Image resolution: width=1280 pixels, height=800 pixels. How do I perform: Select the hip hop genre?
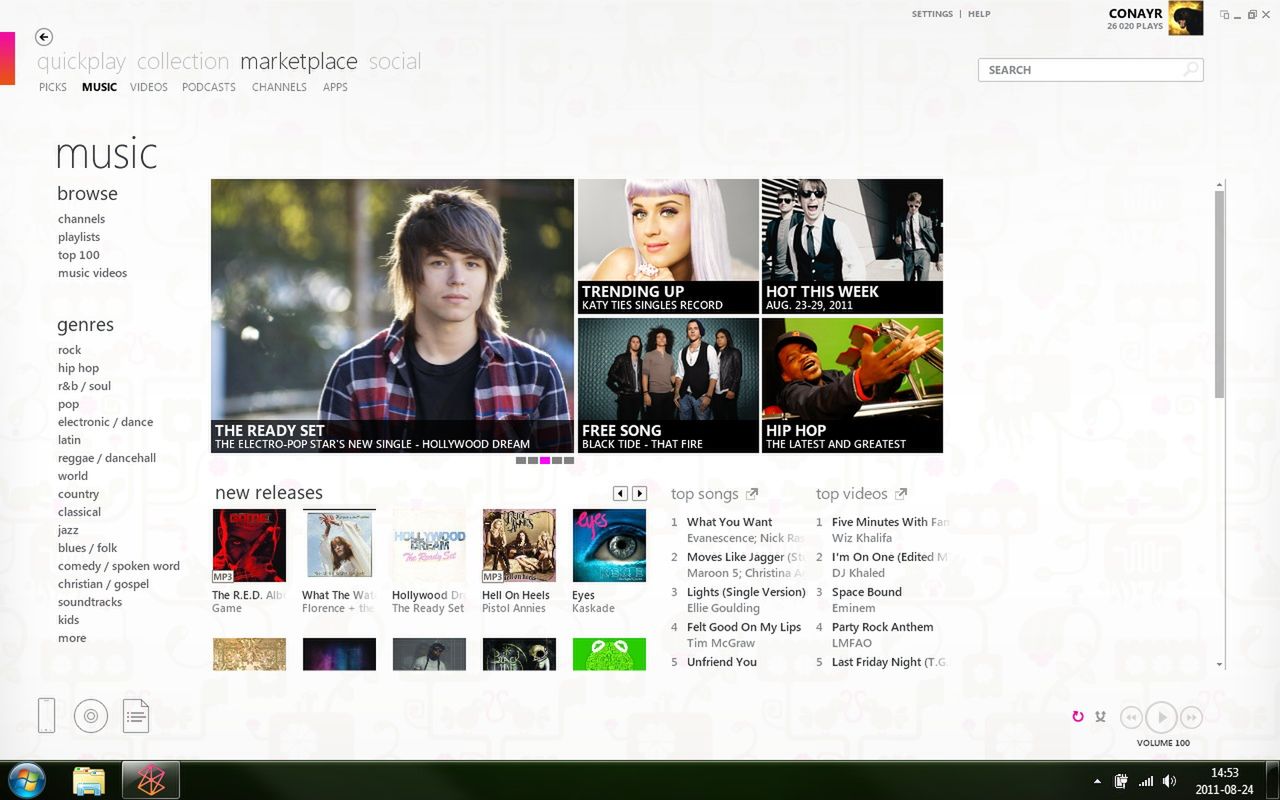(78, 368)
